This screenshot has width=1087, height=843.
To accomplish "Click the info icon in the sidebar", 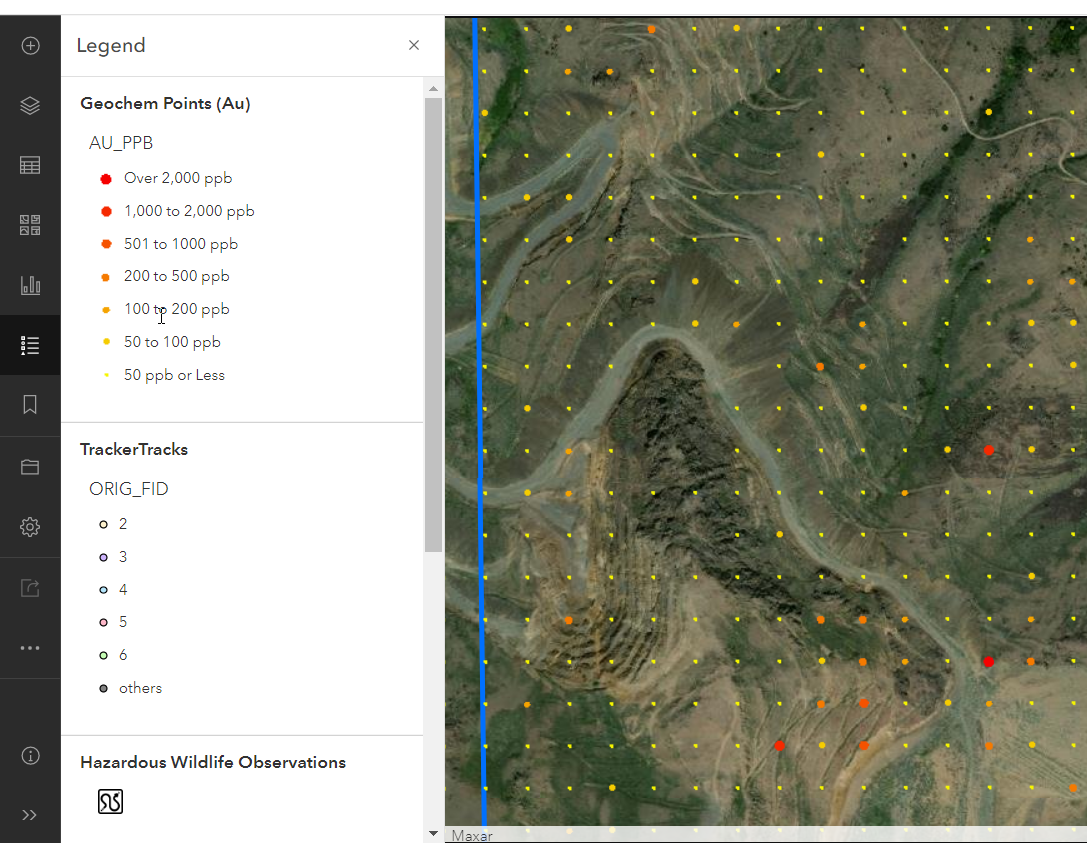I will click(x=30, y=756).
